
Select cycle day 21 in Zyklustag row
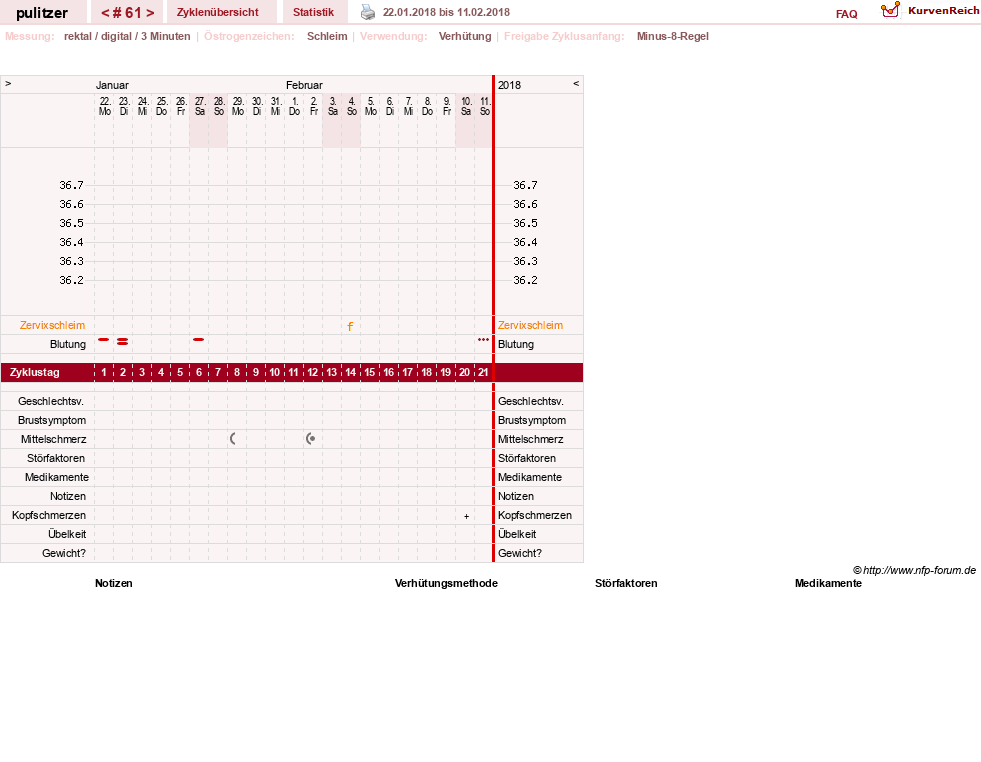[483, 372]
